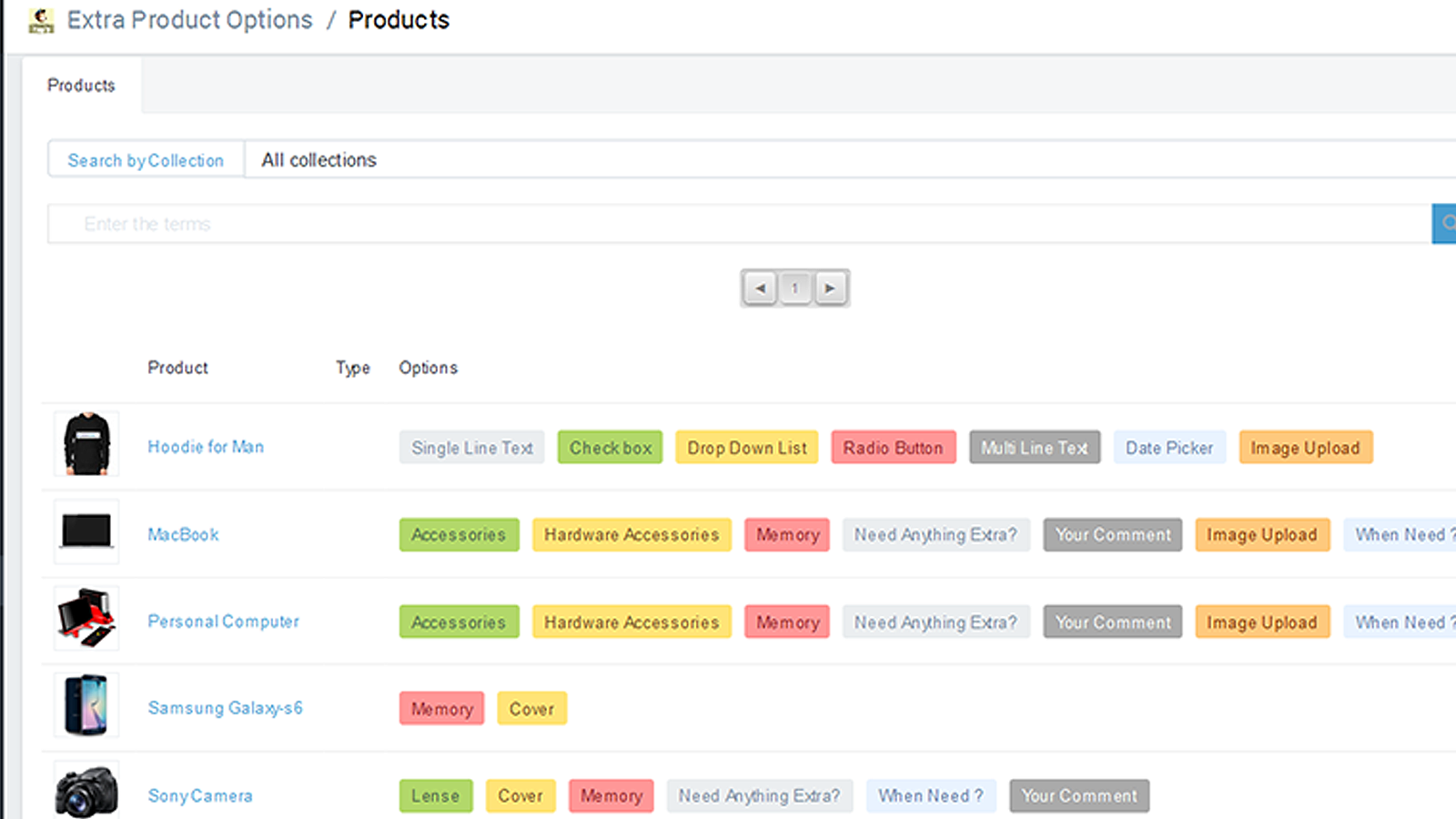Image resolution: width=1456 pixels, height=819 pixels.
Task: Toggle the Check box option for Hoodie for Man
Action: click(x=609, y=447)
